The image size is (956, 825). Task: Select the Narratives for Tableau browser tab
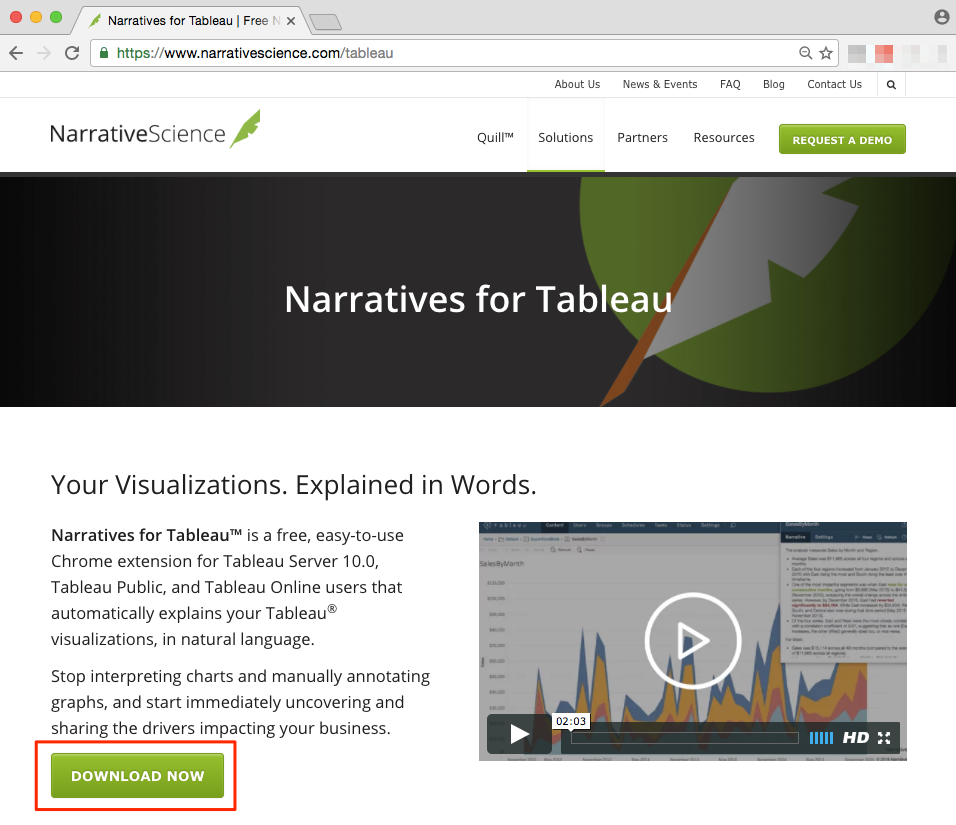(x=180, y=18)
